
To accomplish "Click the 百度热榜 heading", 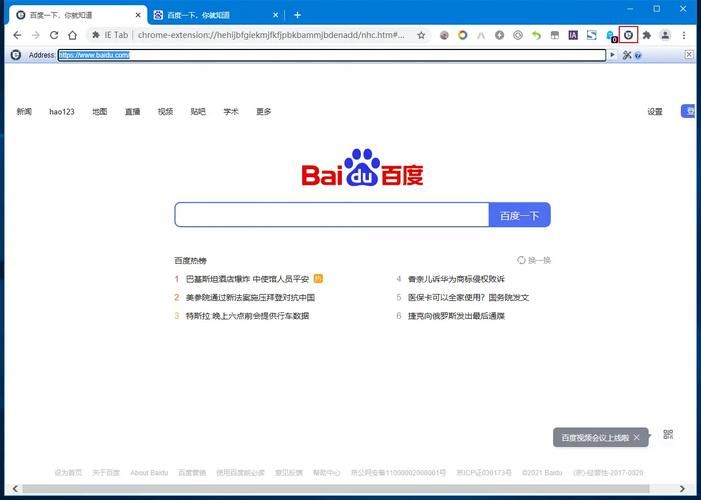I will click(190, 260).
